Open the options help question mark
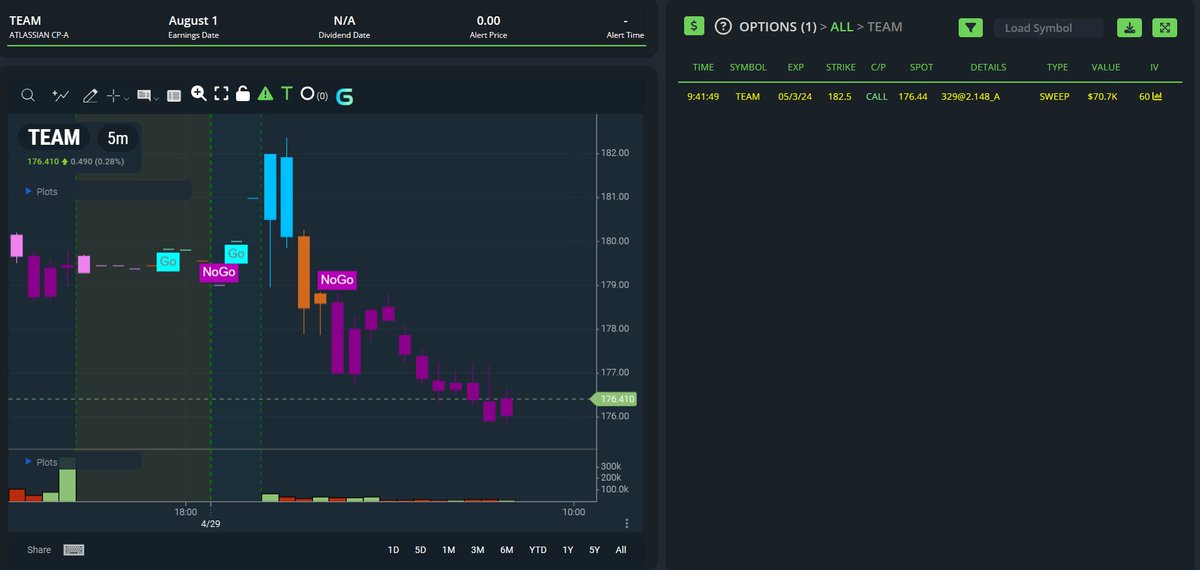The width and height of the screenshot is (1200, 570). 723,27
